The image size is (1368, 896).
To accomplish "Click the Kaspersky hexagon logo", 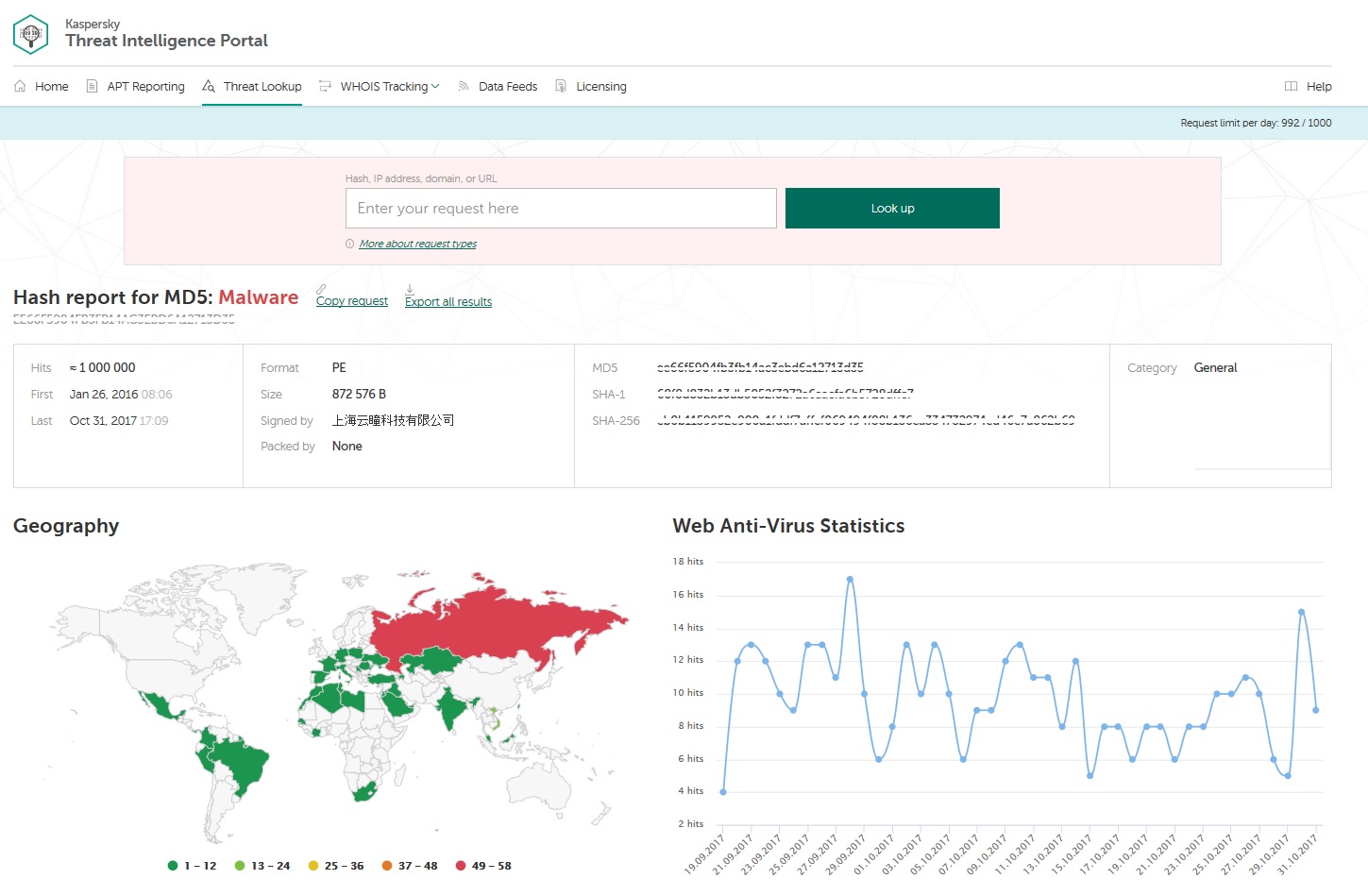I will tap(30, 34).
